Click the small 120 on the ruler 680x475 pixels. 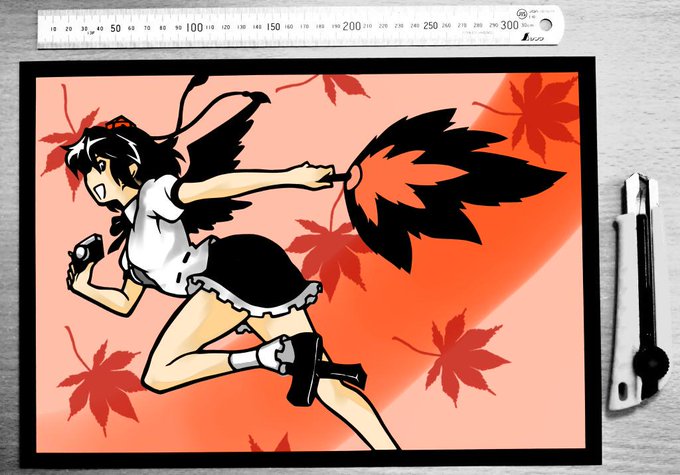226,27
